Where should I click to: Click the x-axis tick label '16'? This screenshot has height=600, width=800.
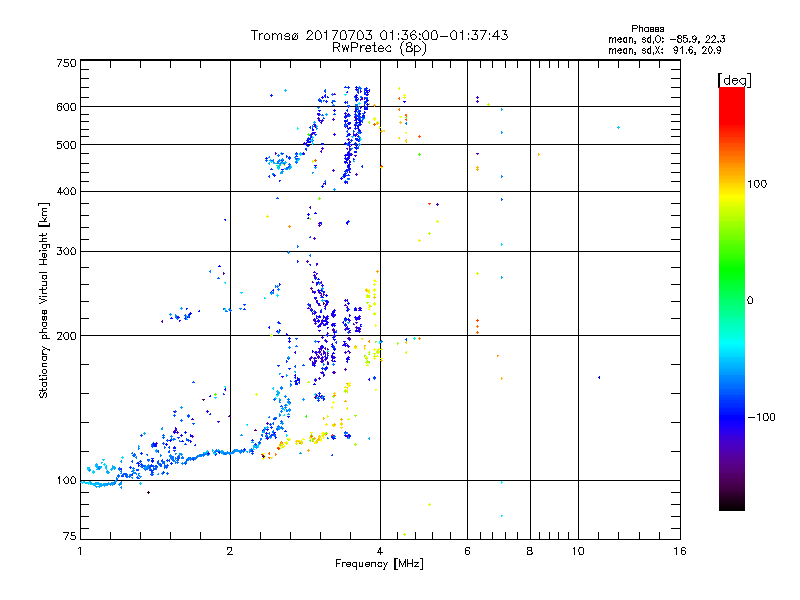click(680, 551)
